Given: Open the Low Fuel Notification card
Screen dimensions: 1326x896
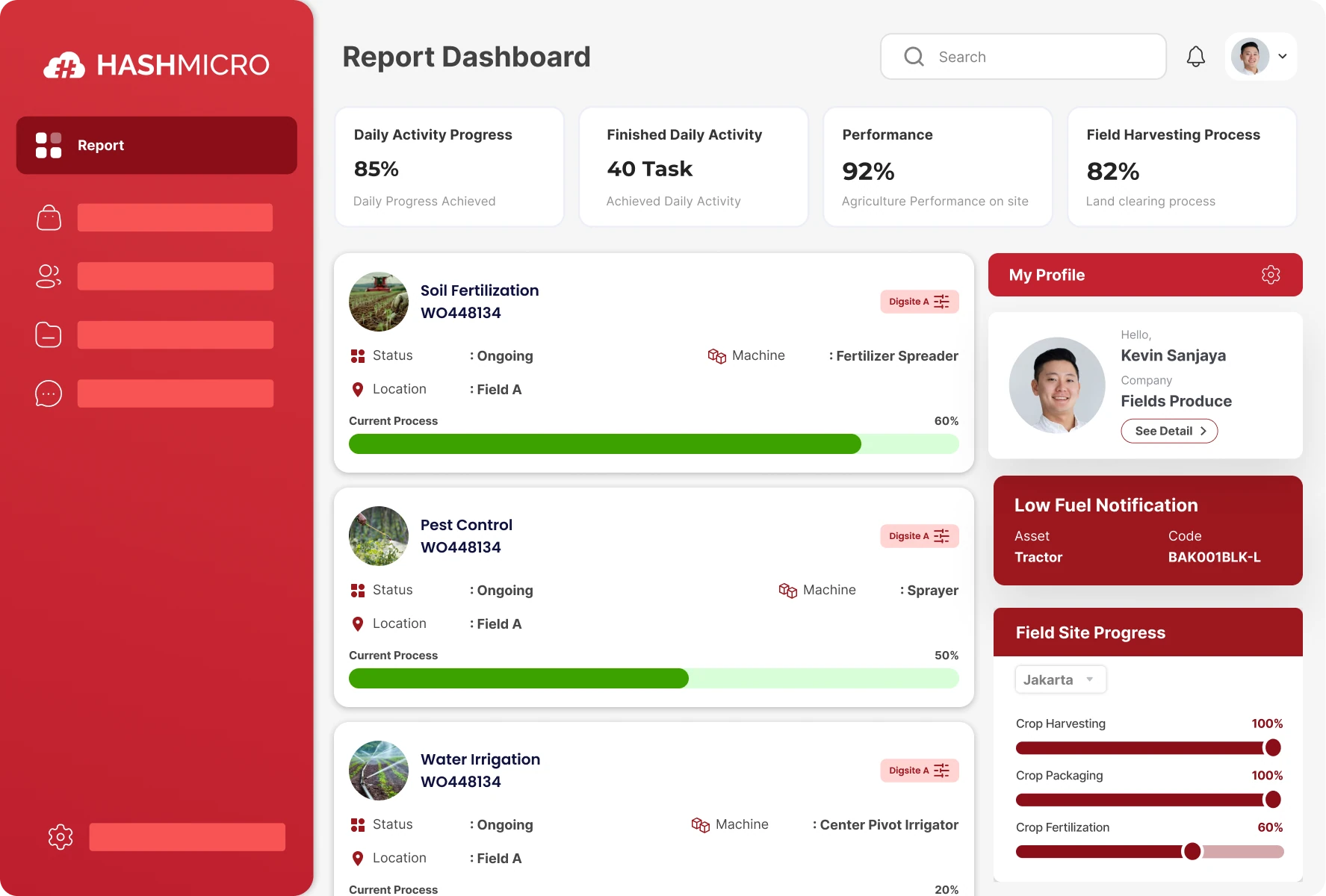Looking at the screenshot, I should [x=1147, y=530].
